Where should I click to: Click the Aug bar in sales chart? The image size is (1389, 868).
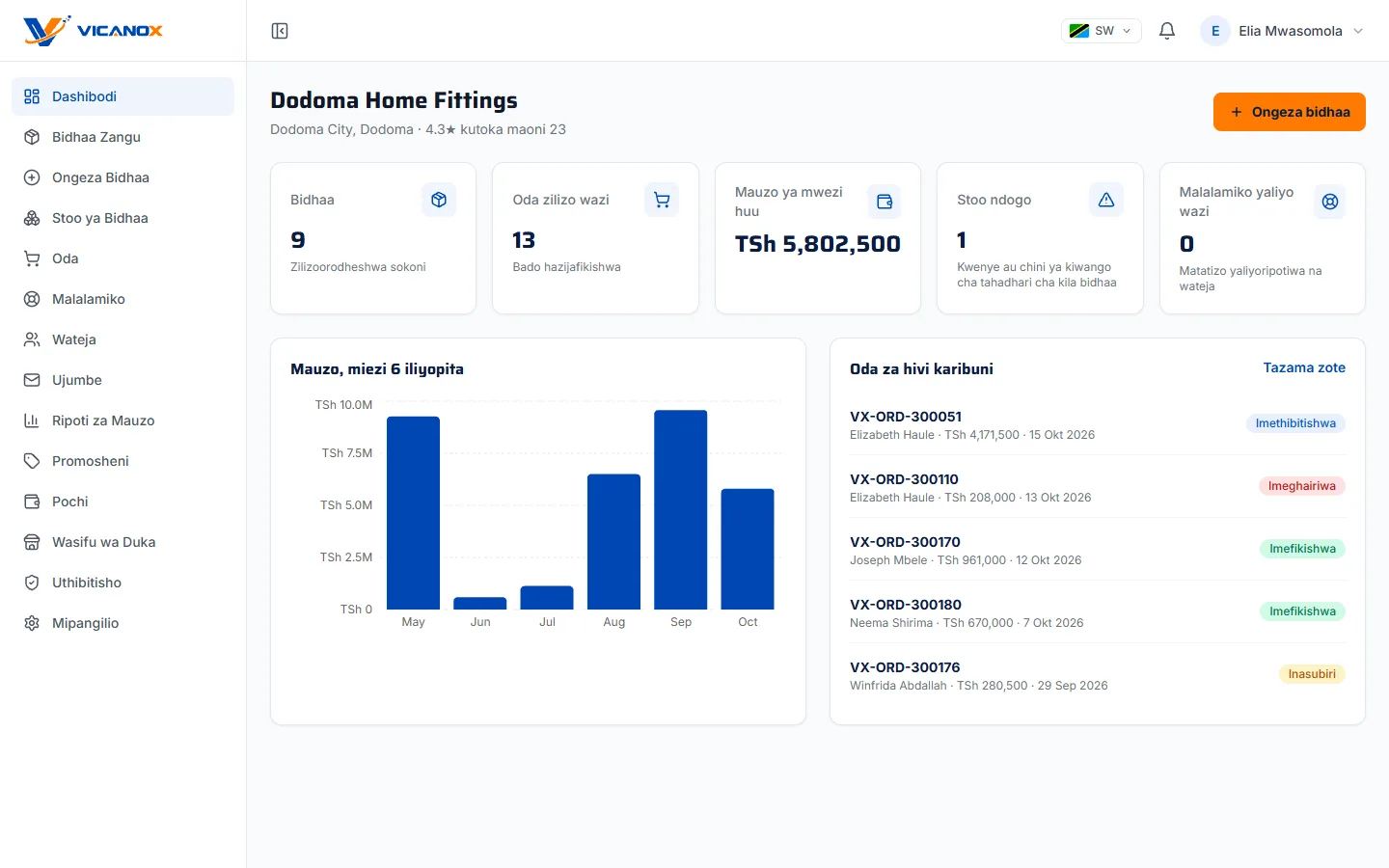[613, 542]
